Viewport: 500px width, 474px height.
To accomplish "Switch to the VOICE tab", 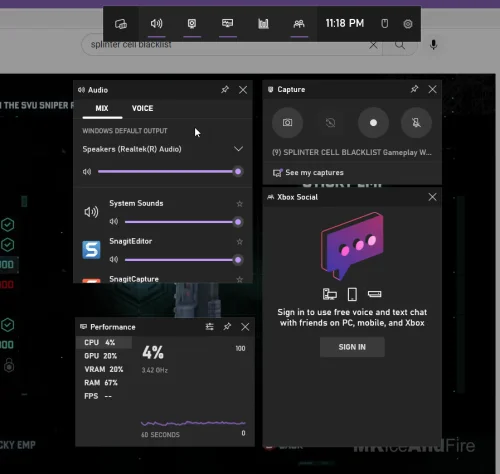I will click(143, 108).
